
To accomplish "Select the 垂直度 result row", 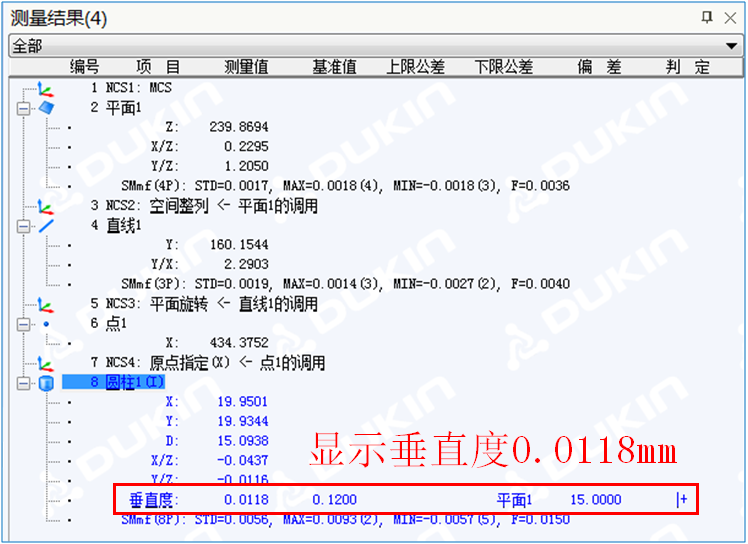I will click(153, 499).
